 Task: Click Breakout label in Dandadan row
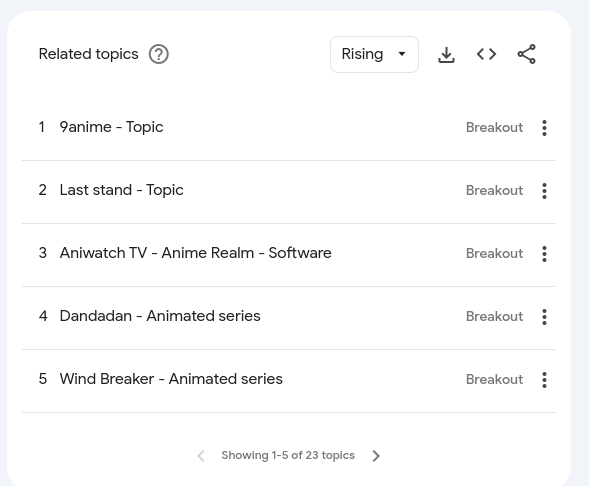[494, 317]
